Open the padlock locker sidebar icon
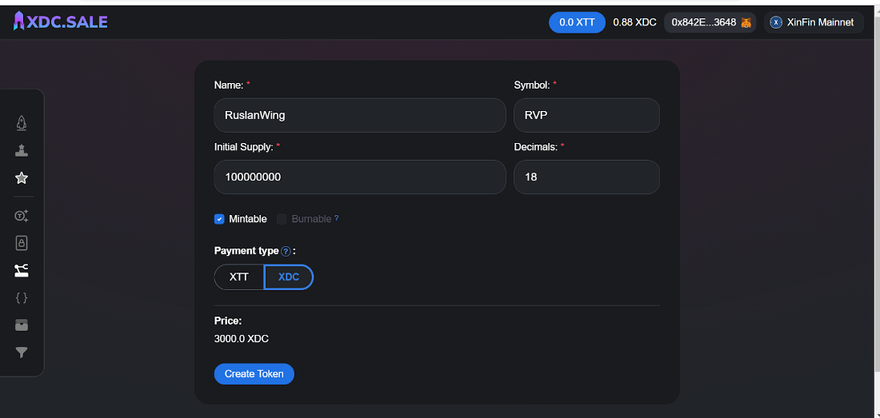 [x=21, y=243]
